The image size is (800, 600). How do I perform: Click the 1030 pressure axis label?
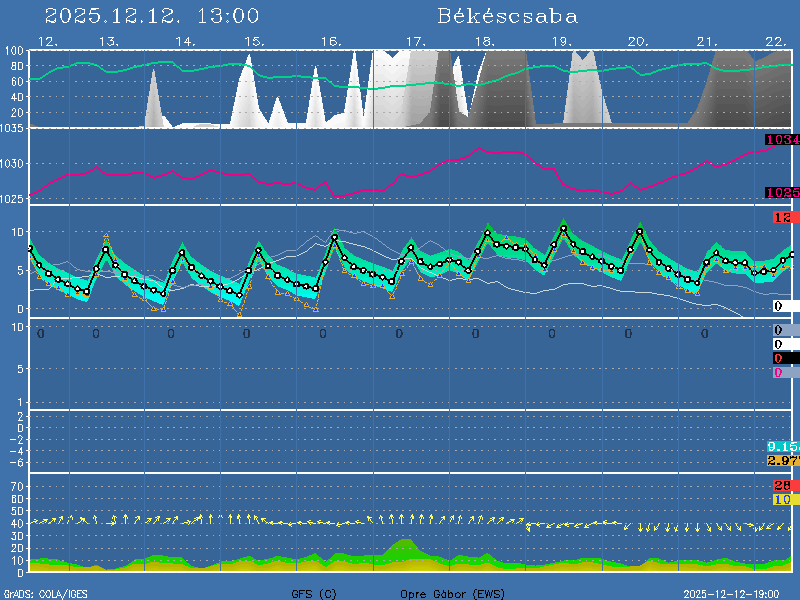tap(13, 164)
